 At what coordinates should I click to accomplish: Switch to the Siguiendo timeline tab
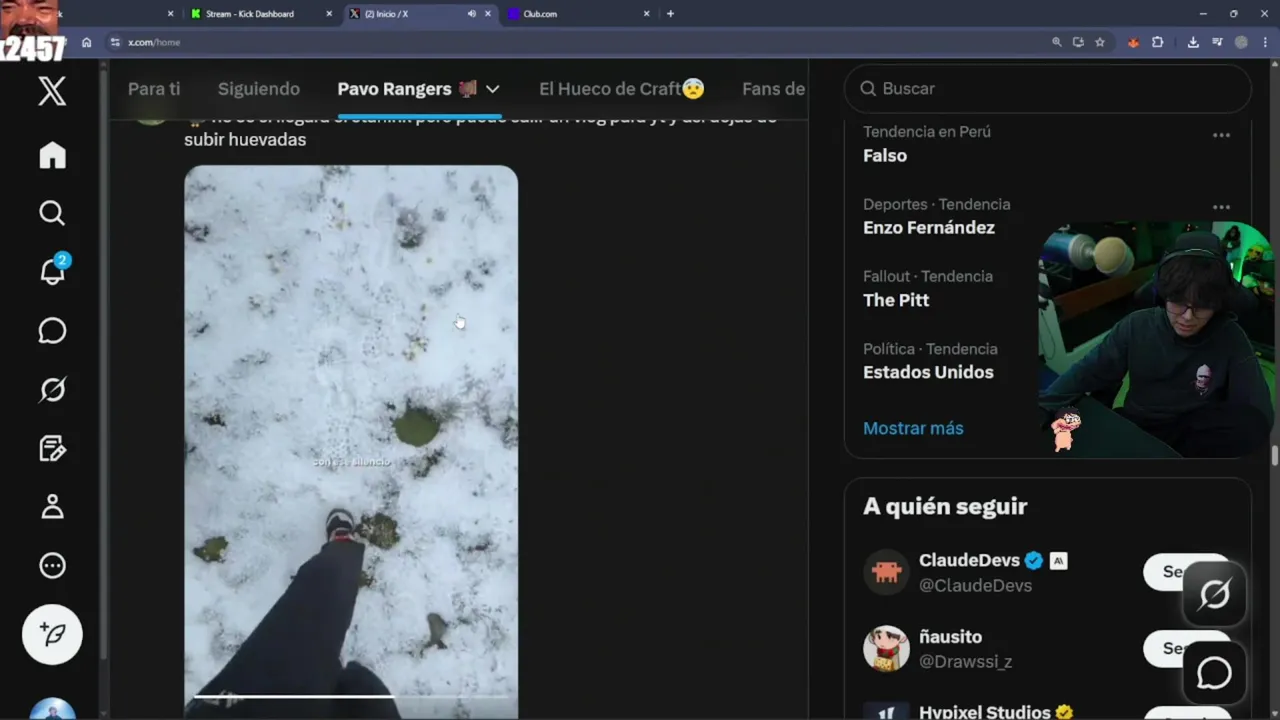(259, 89)
